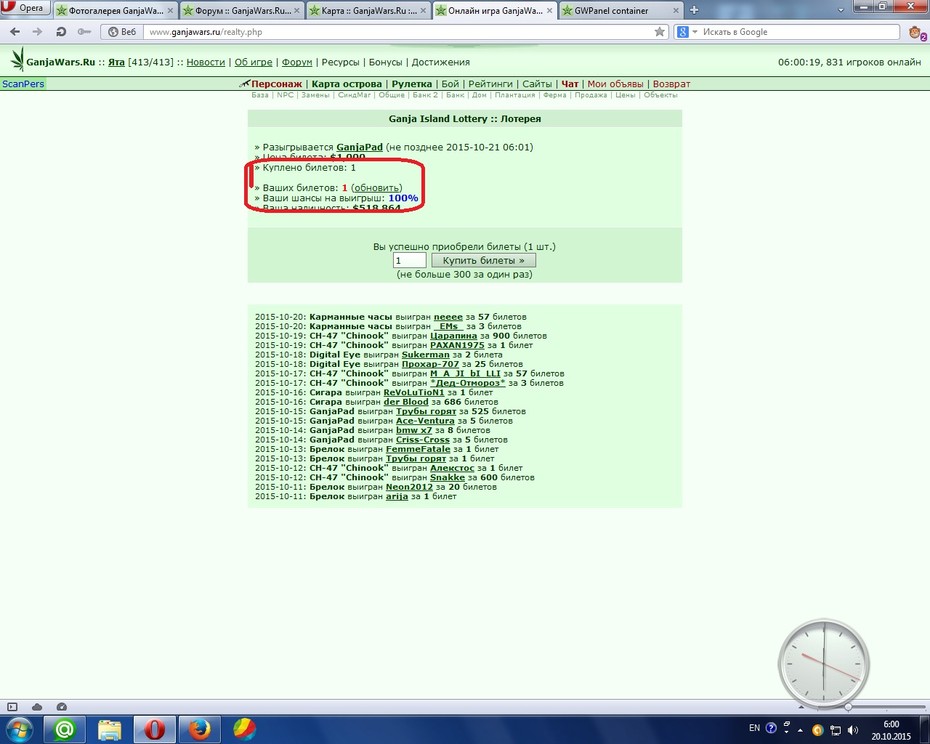This screenshot has width=930, height=744.
Task: Open the Персонаж page
Action: click(276, 84)
